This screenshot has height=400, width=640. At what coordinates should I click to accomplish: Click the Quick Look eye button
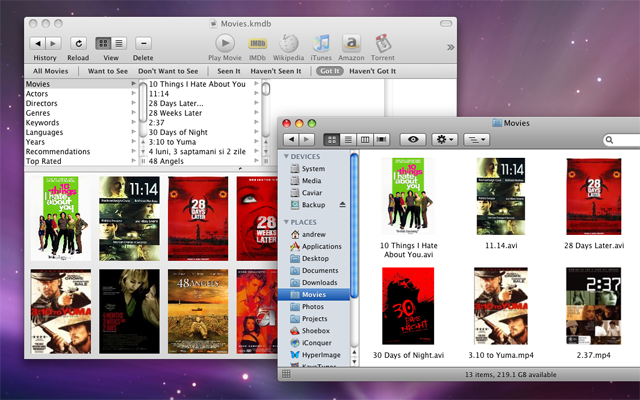[x=413, y=140]
